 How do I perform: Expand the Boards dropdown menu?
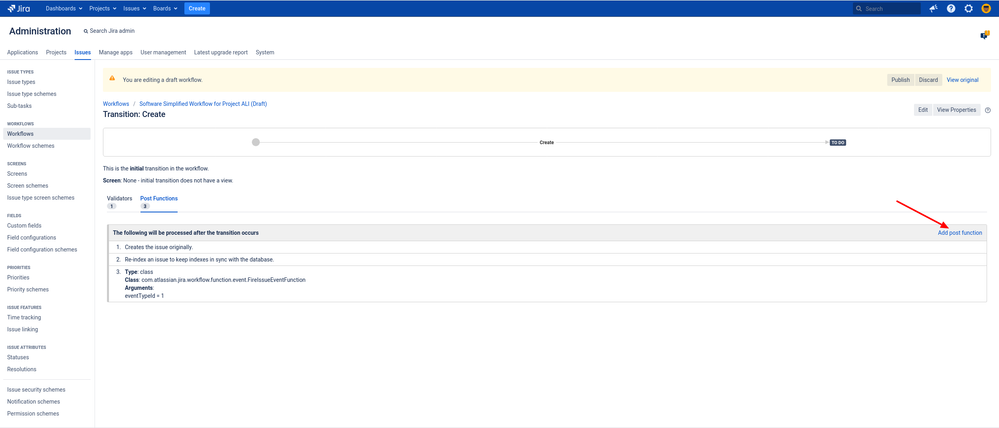point(165,8)
